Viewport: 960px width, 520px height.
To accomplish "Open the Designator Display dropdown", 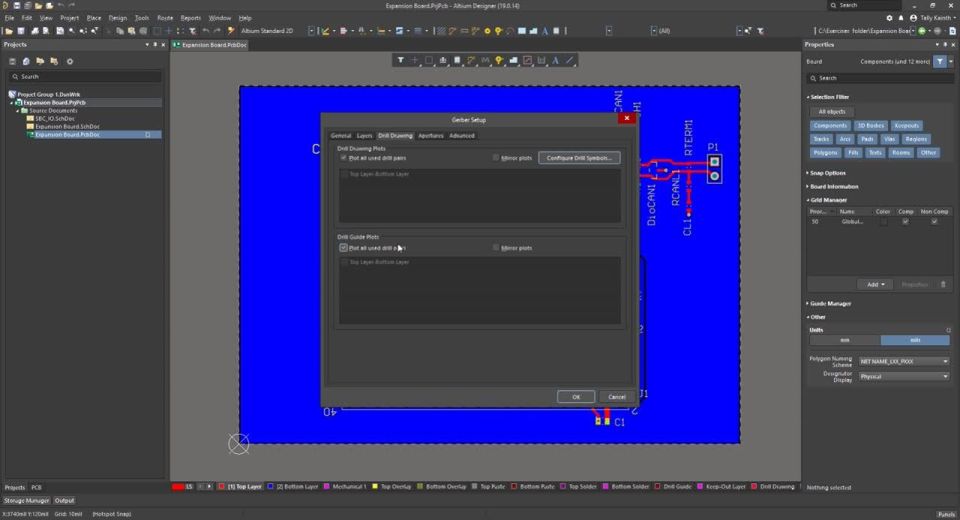I will pyautogui.click(x=904, y=376).
